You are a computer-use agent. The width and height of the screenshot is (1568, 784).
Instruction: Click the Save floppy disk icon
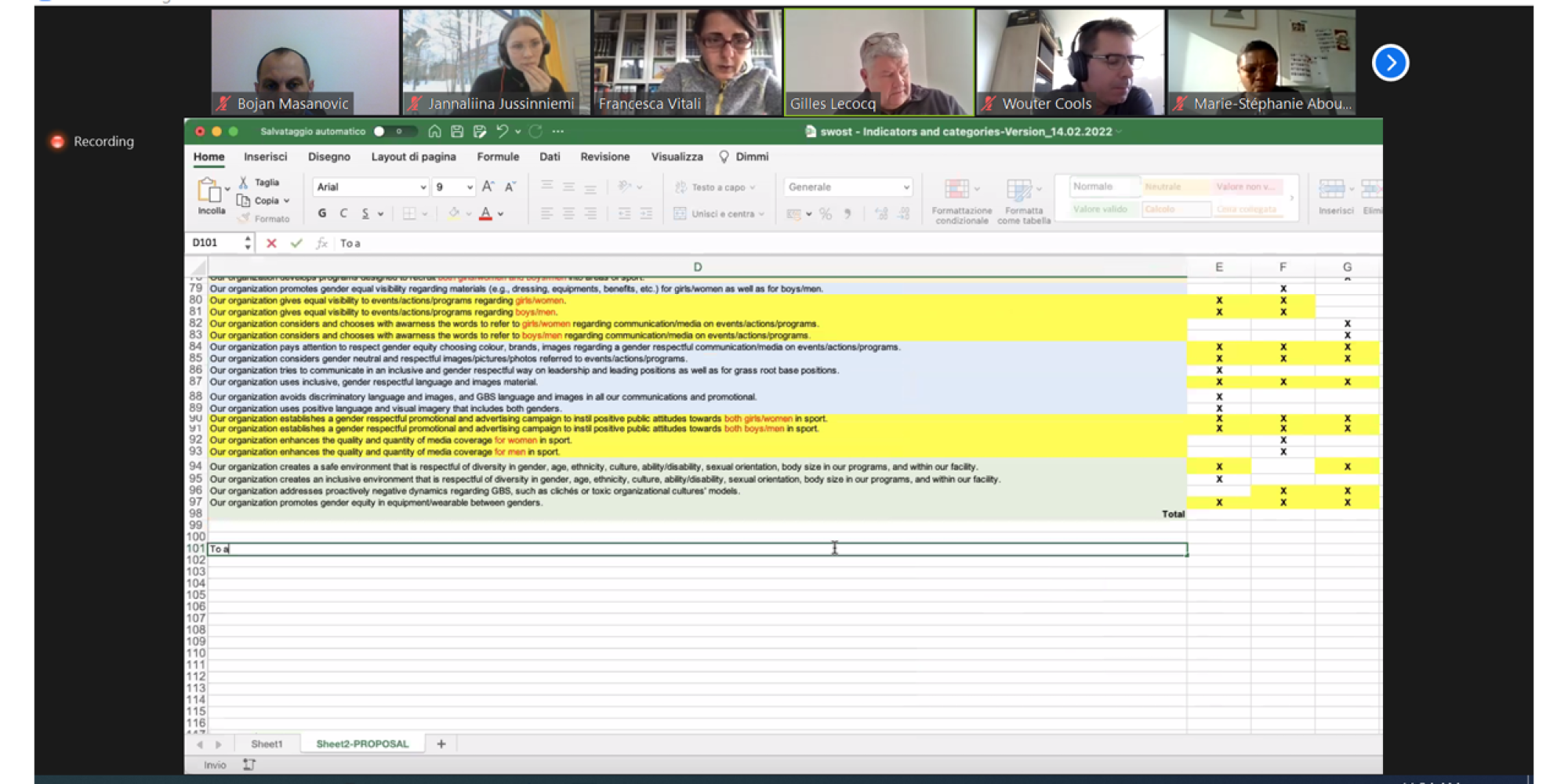(x=457, y=132)
